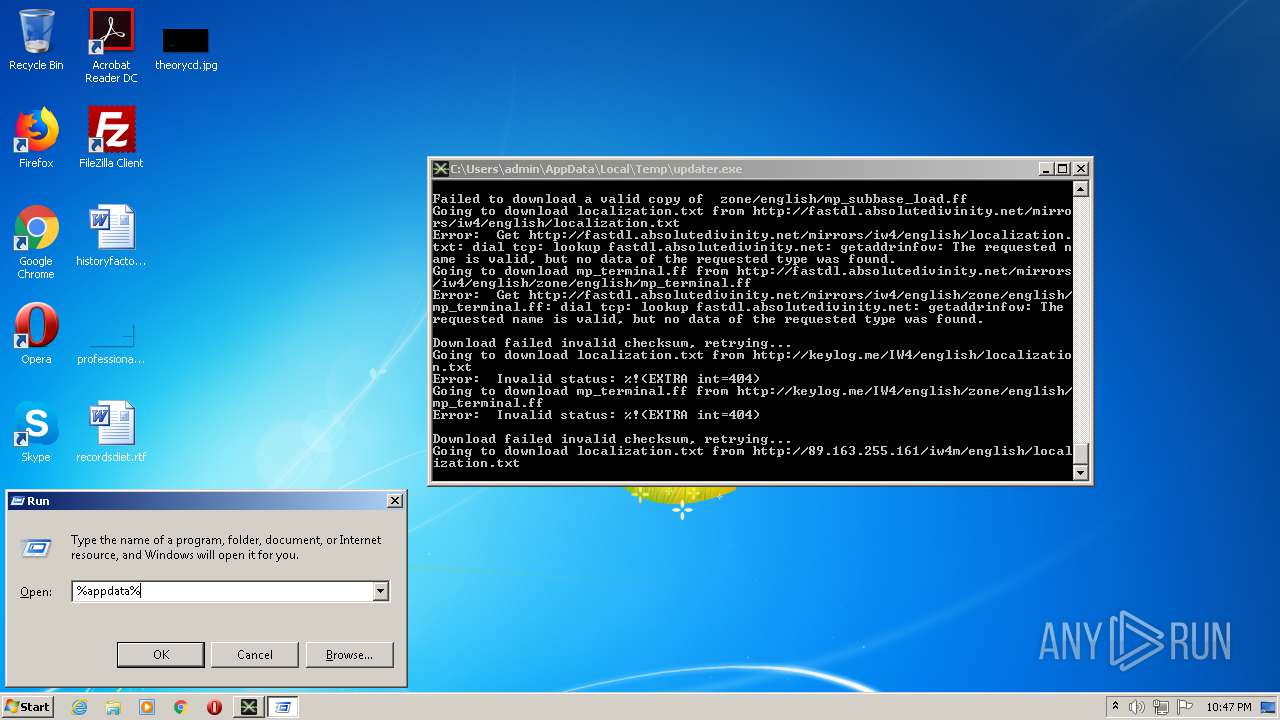
Task: Open Opera from the taskbar
Action: pyautogui.click(x=214, y=707)
